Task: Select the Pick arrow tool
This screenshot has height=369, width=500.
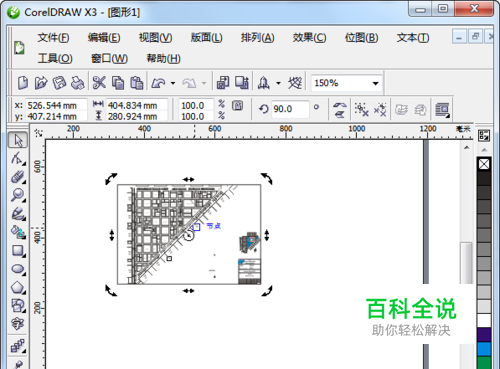Action: tap(18, 140)
